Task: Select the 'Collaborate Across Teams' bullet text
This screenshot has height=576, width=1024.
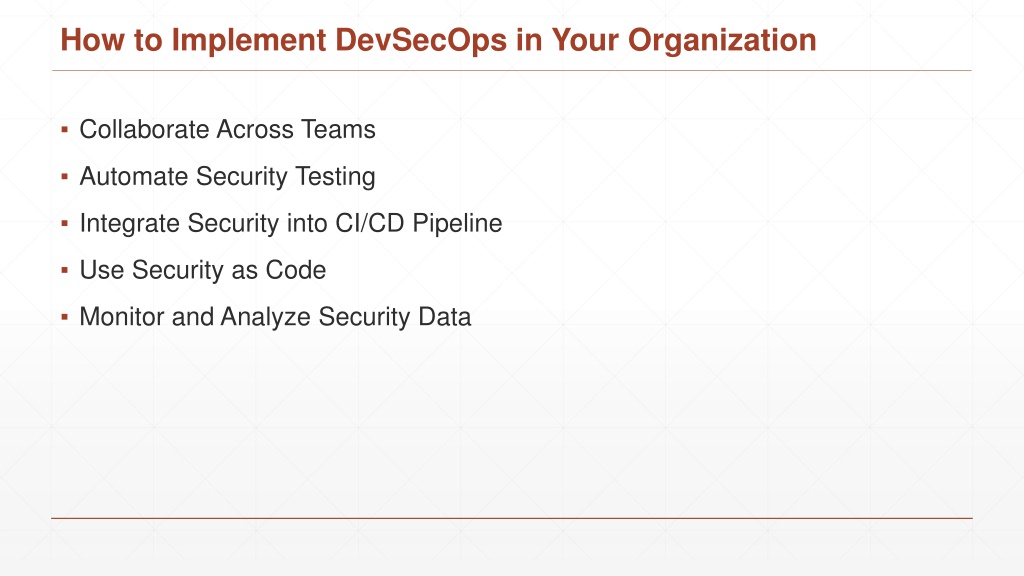Action: click(x=227, y=129)
